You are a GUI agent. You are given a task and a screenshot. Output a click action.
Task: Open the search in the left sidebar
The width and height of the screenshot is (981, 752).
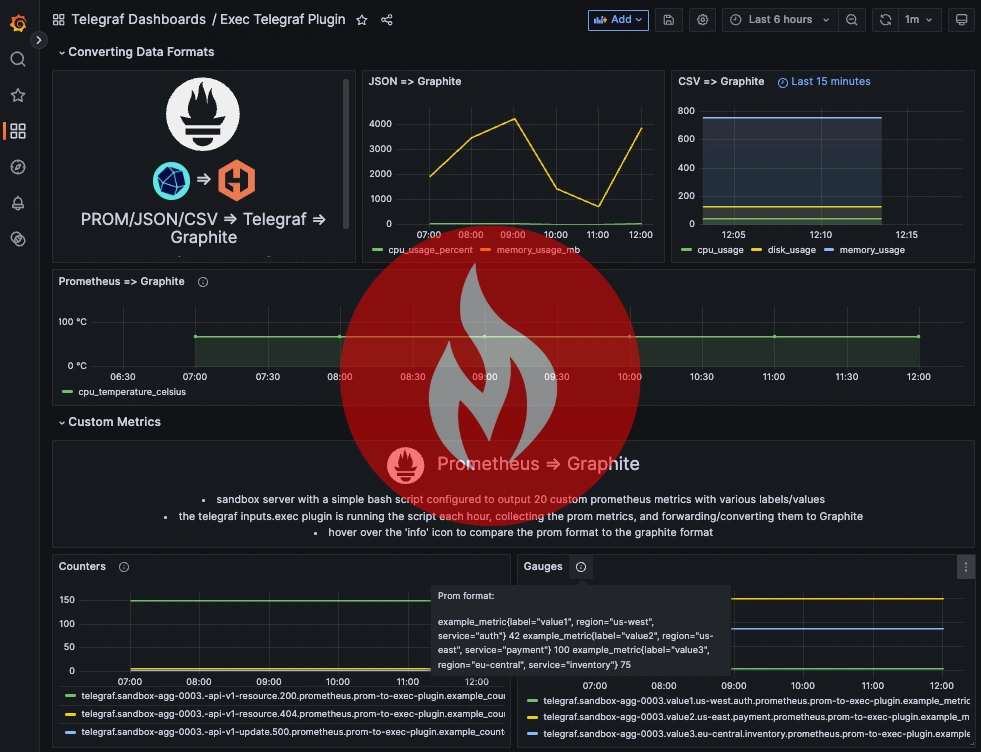click(18, 59)
